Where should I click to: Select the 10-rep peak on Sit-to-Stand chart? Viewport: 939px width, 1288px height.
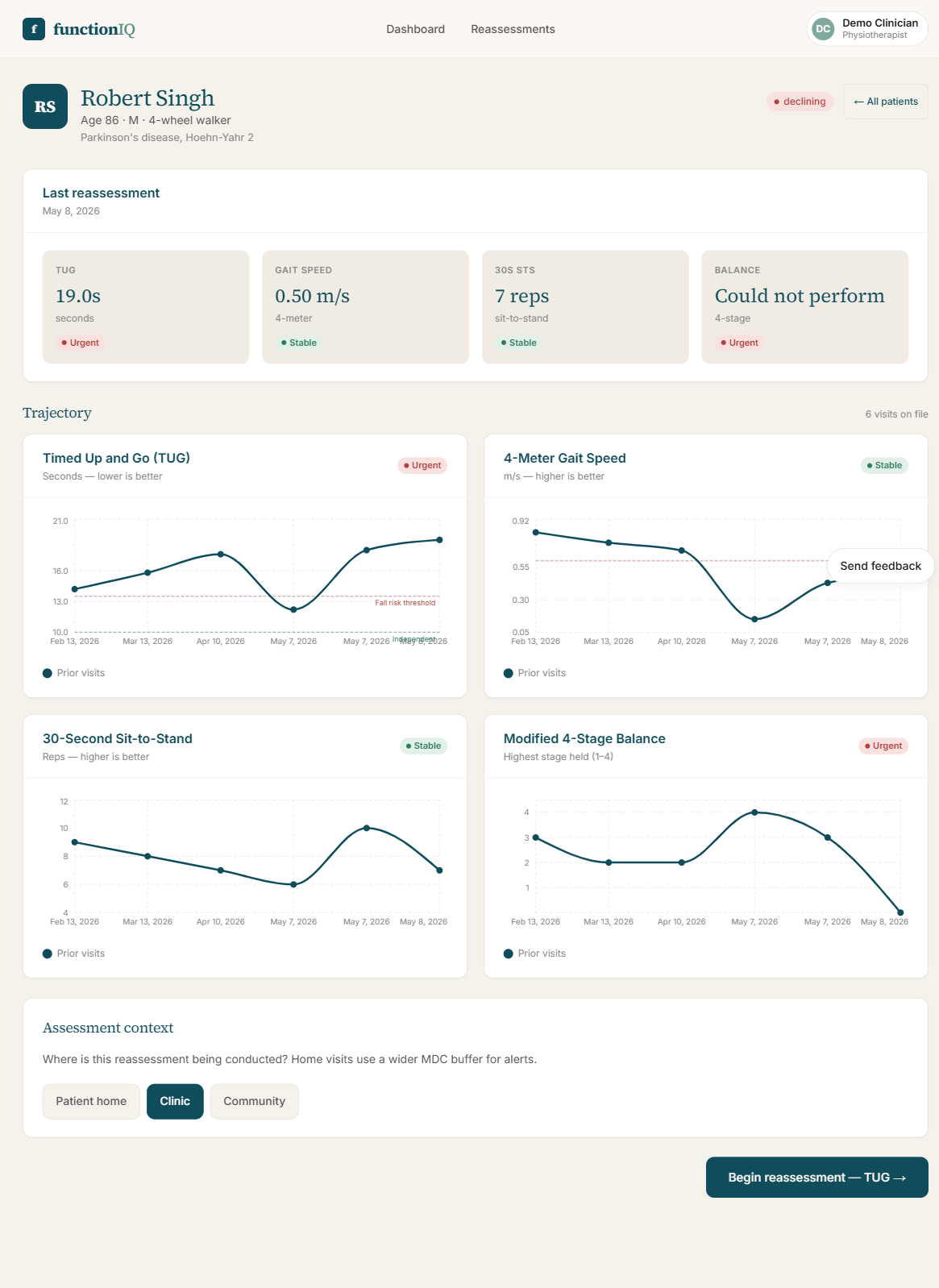point(367,828)
